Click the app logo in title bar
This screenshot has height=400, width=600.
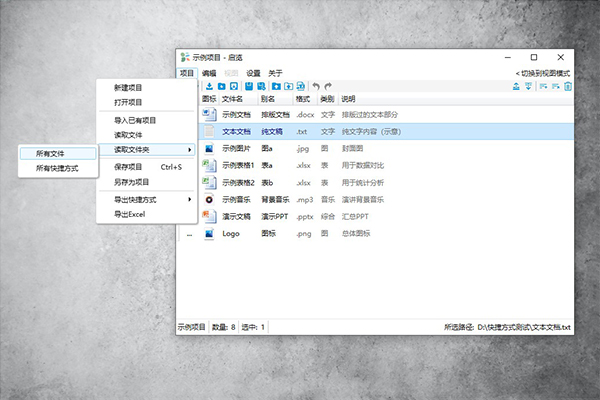tap(185, 57)
